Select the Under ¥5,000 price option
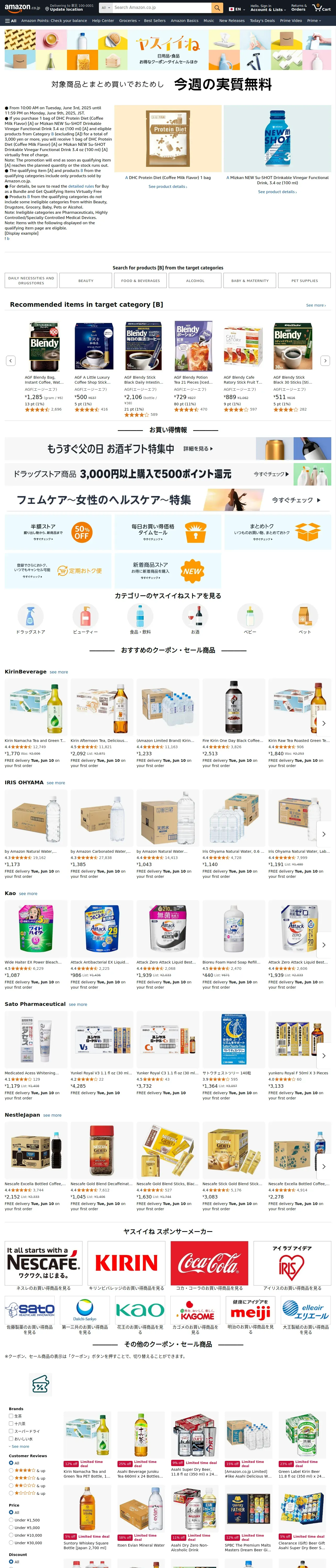 point(11,1527)
